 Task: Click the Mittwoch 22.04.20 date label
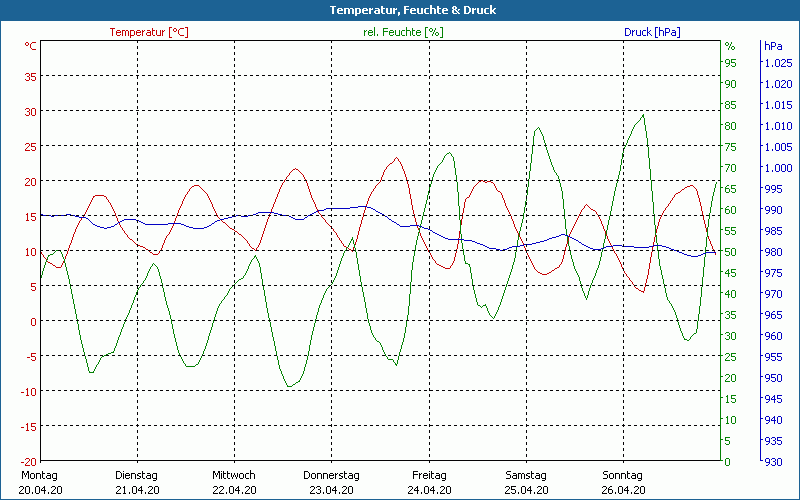pos(234,482)
